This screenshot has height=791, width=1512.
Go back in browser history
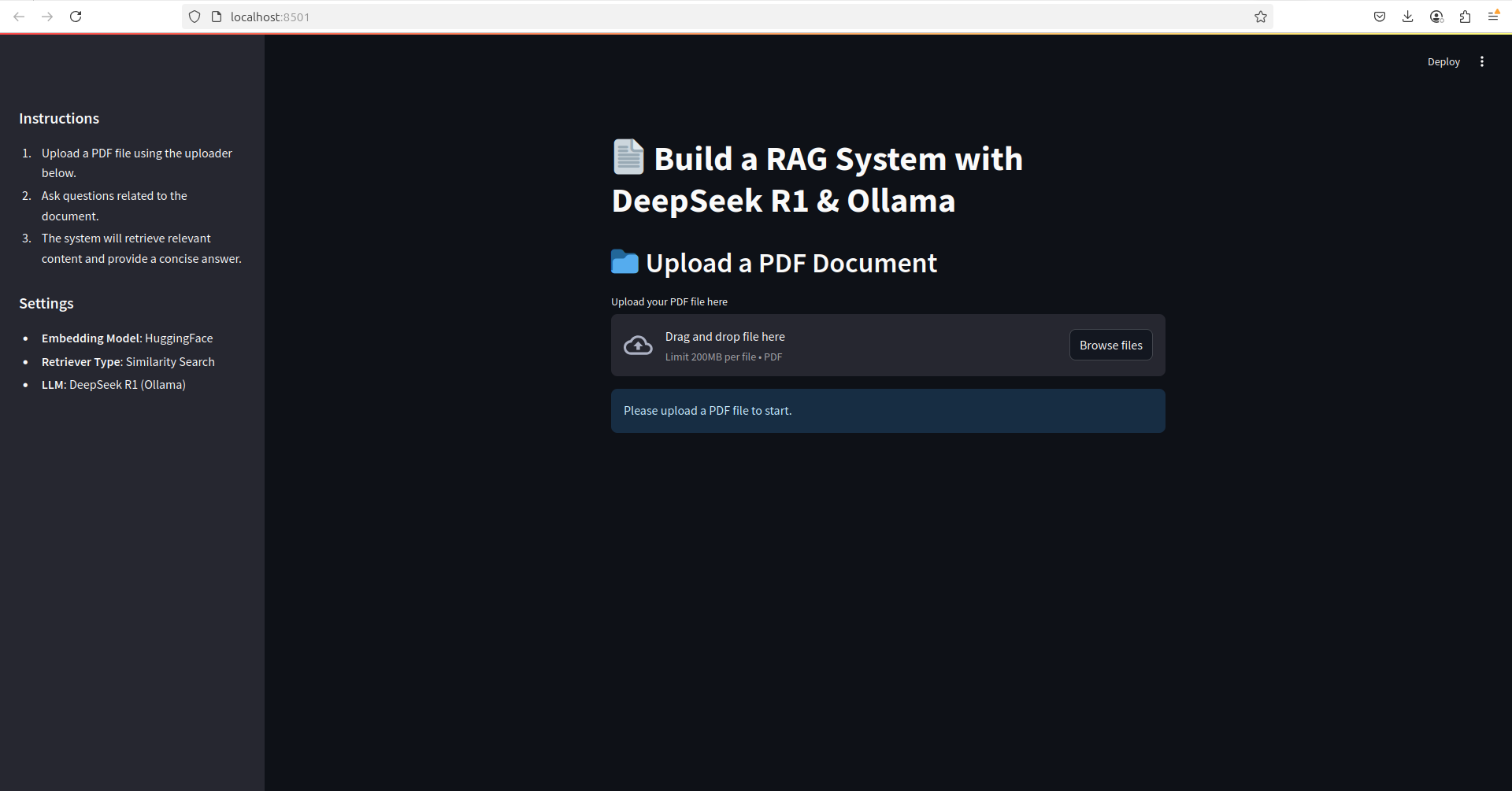coord(19,17)
